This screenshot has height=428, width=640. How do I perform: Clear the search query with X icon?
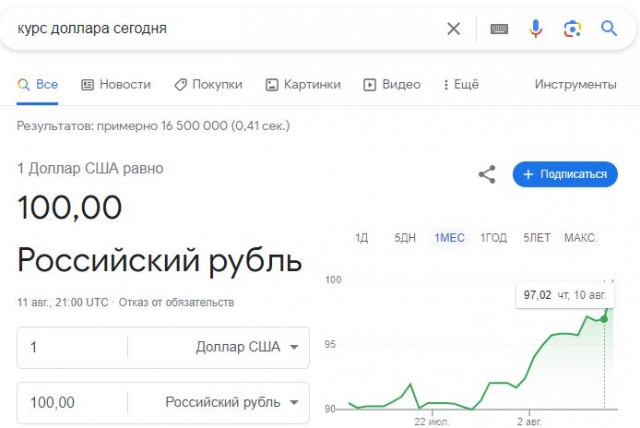point(454,28)
